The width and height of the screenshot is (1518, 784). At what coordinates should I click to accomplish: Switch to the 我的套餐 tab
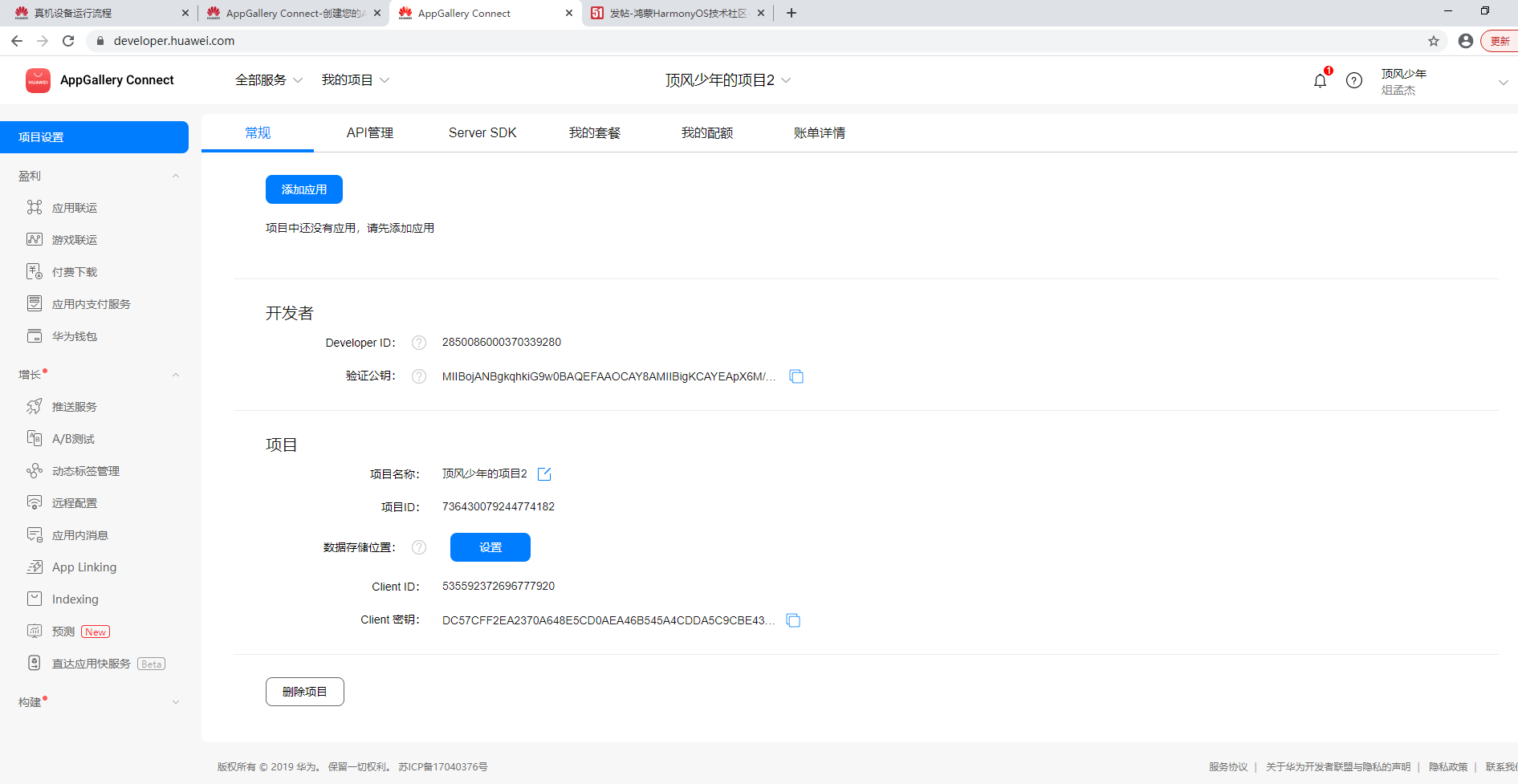click(x=595, y=133)
